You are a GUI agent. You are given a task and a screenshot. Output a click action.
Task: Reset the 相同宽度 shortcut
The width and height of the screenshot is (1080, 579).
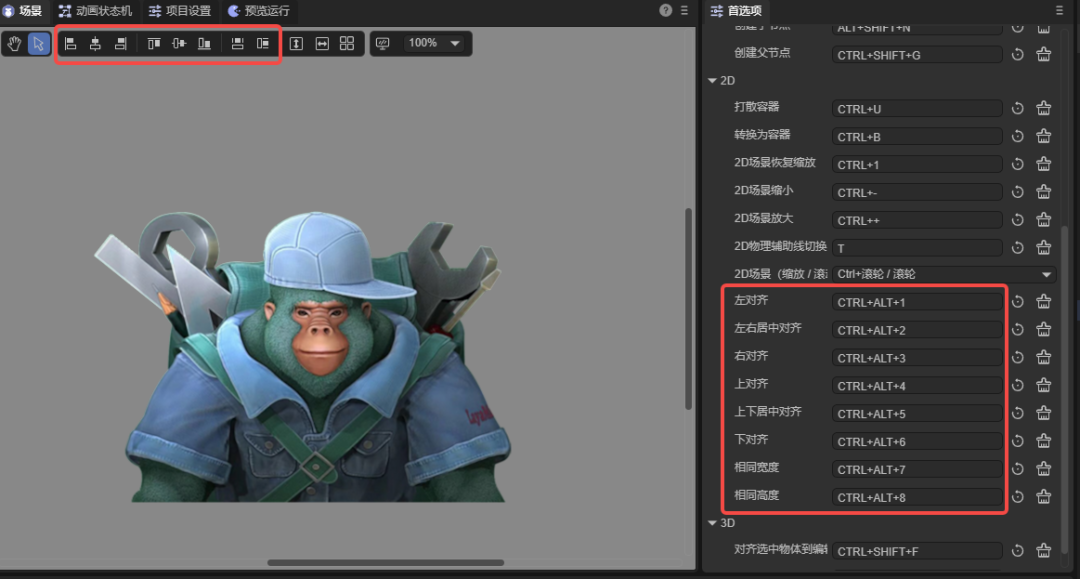coord(1017,469)
